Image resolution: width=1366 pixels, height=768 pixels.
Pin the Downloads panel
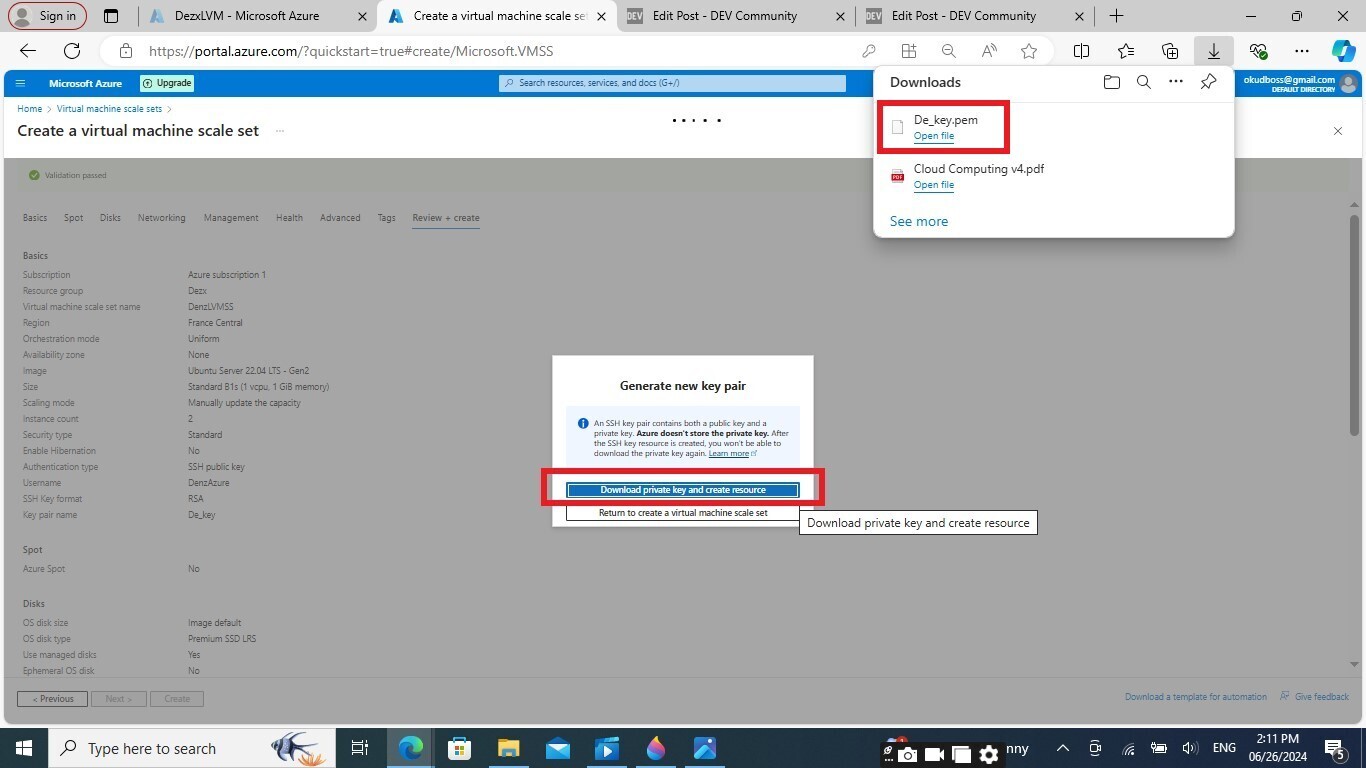(x=1208, y=82)
